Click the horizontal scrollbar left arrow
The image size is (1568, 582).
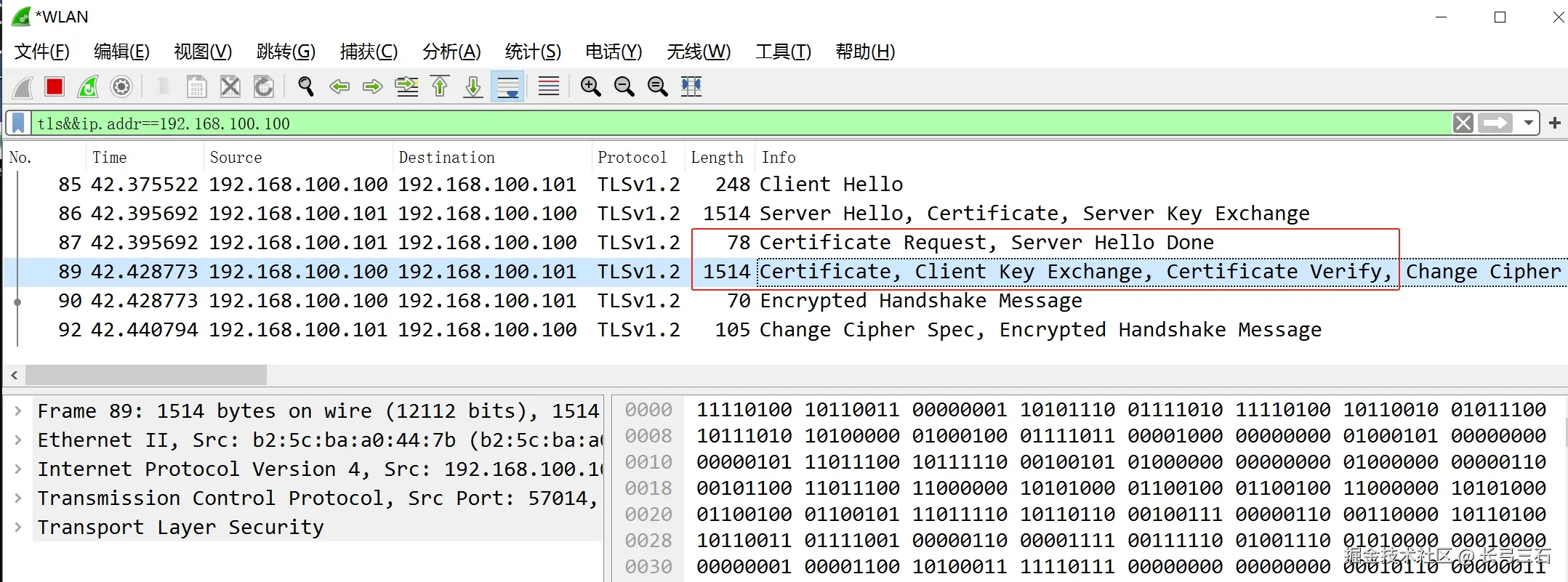14,375
